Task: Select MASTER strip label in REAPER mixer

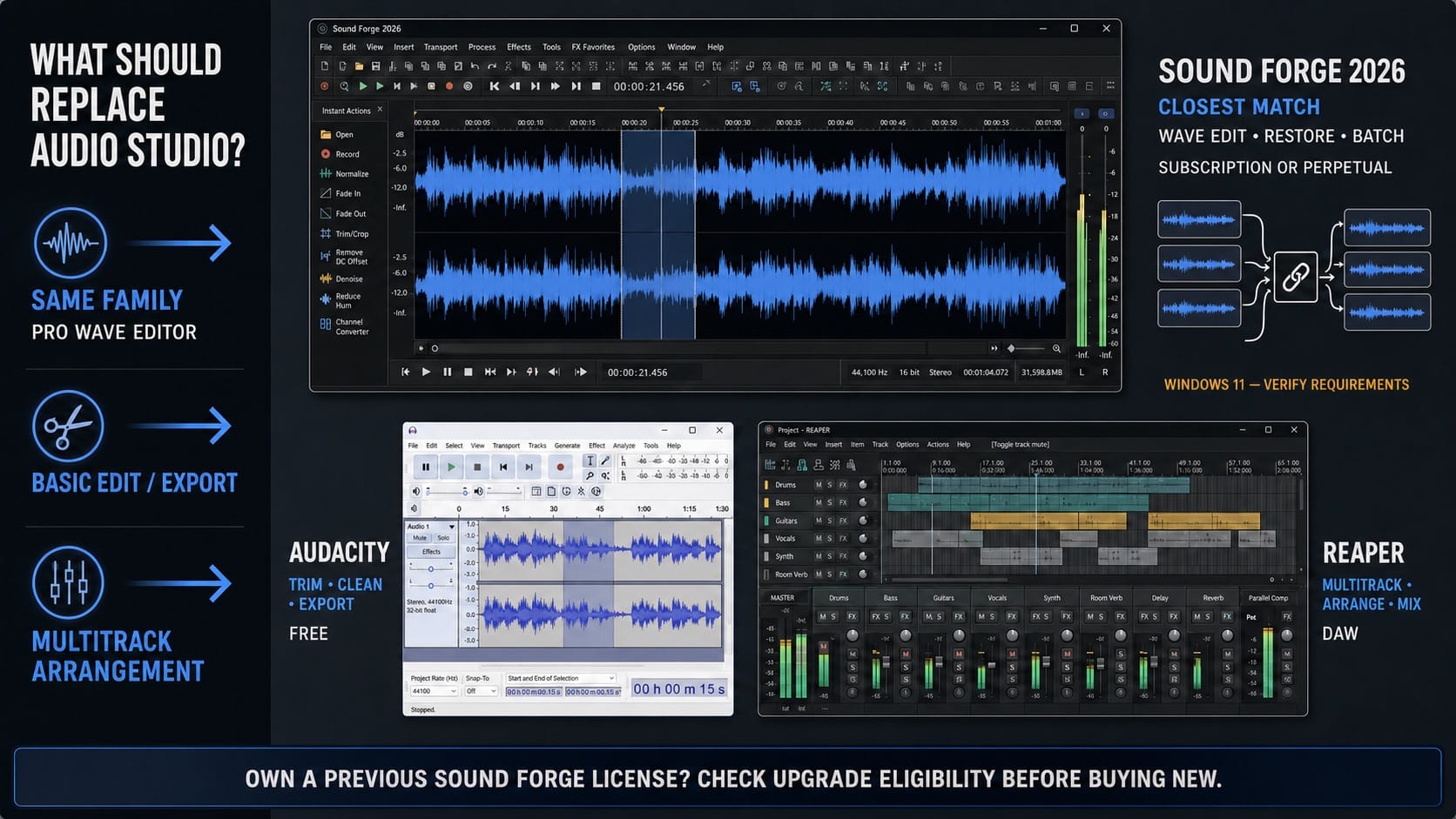Action: click(782, 598)
